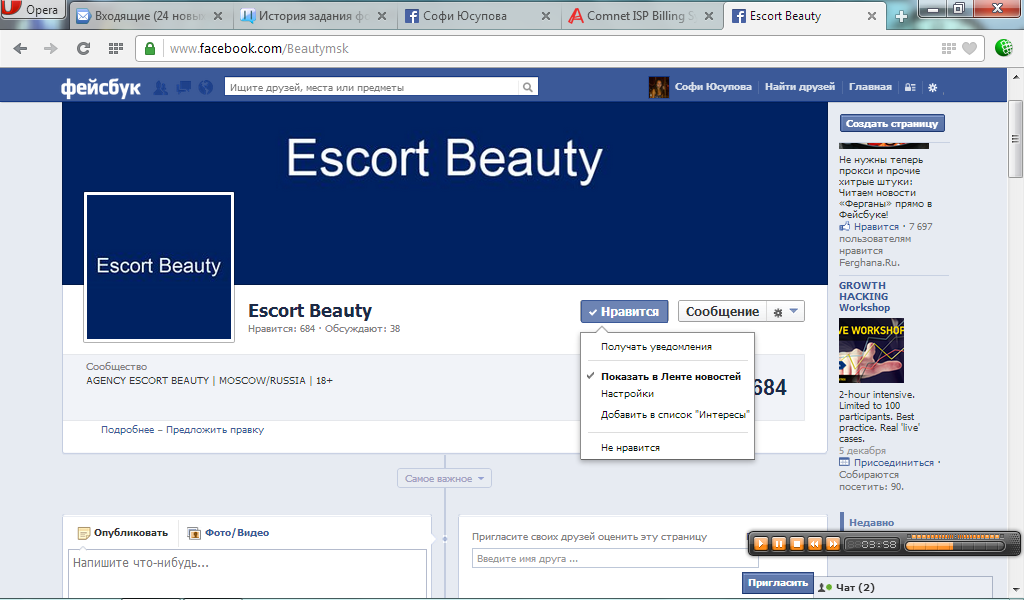Click the media player fast-forward button
The width and height of the screenshot is (1024, 600).
pyautogui.click(x=833, y=543)
